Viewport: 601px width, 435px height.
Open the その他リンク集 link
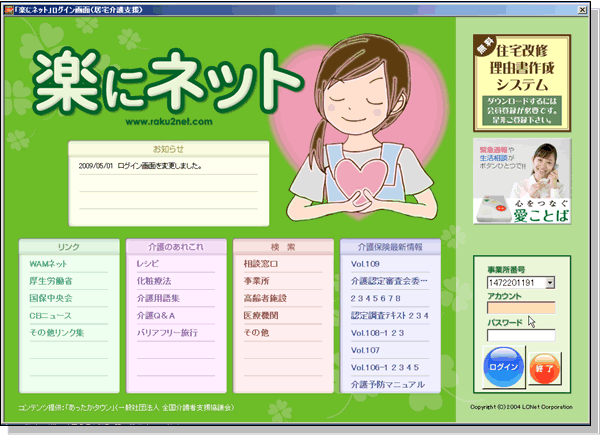(57, 333)
